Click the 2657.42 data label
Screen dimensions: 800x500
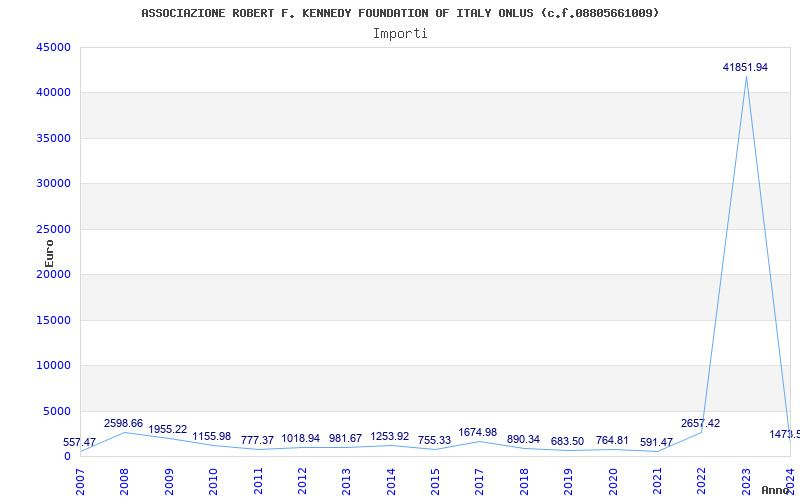pos(701,423)
